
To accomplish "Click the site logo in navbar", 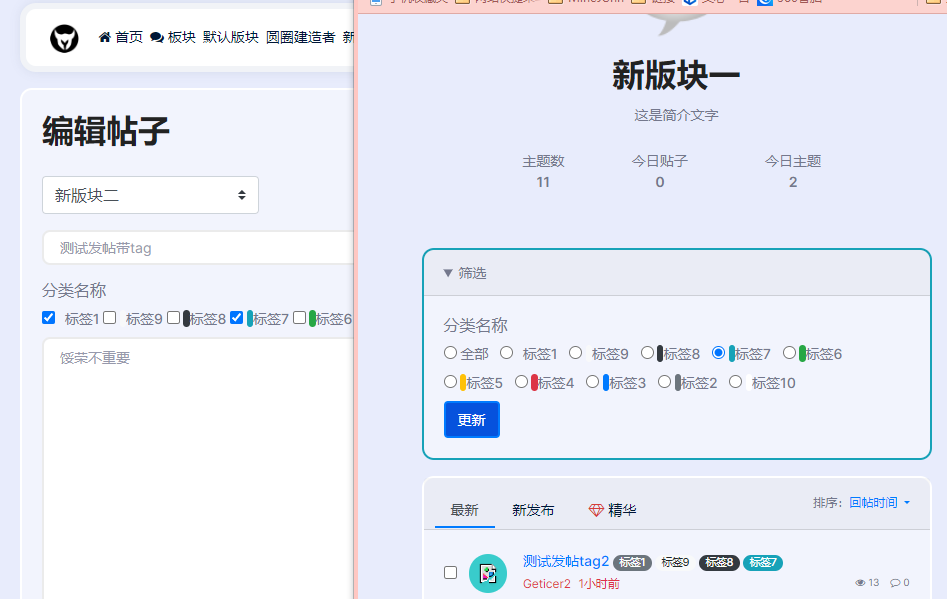I will pos(64,38).
